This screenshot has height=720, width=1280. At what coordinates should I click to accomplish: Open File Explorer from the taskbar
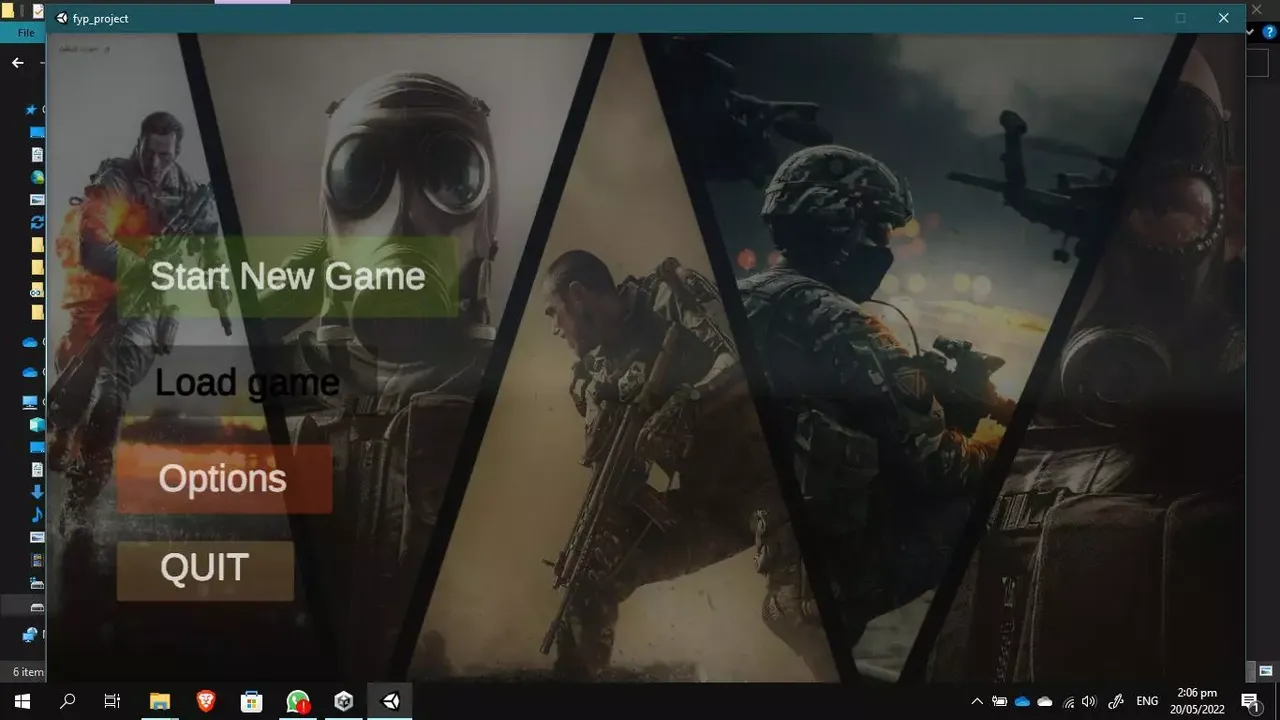[x=160, y=701]
